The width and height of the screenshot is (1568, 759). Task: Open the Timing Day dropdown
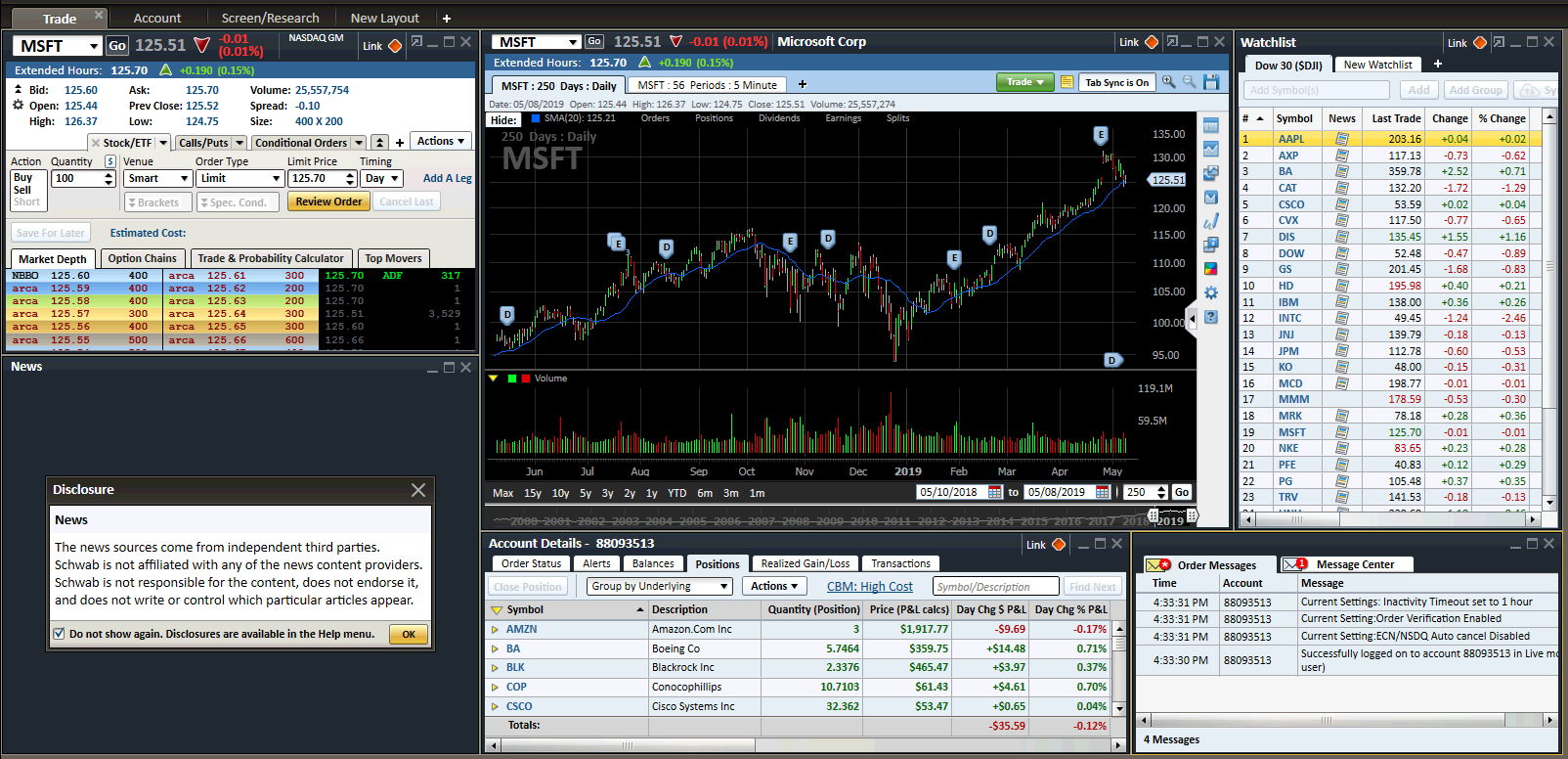381,178
